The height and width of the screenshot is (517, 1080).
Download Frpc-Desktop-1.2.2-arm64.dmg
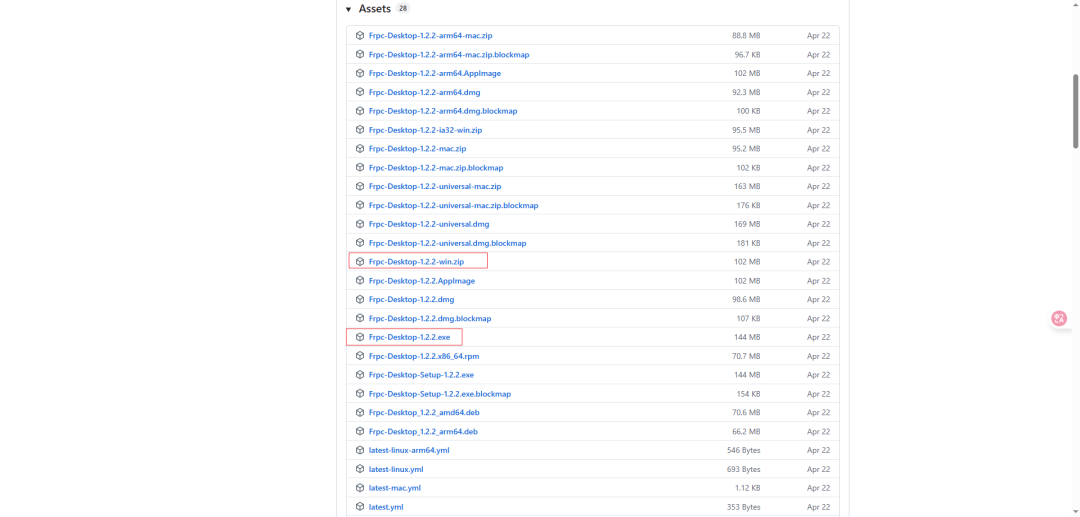coord(424,92)
